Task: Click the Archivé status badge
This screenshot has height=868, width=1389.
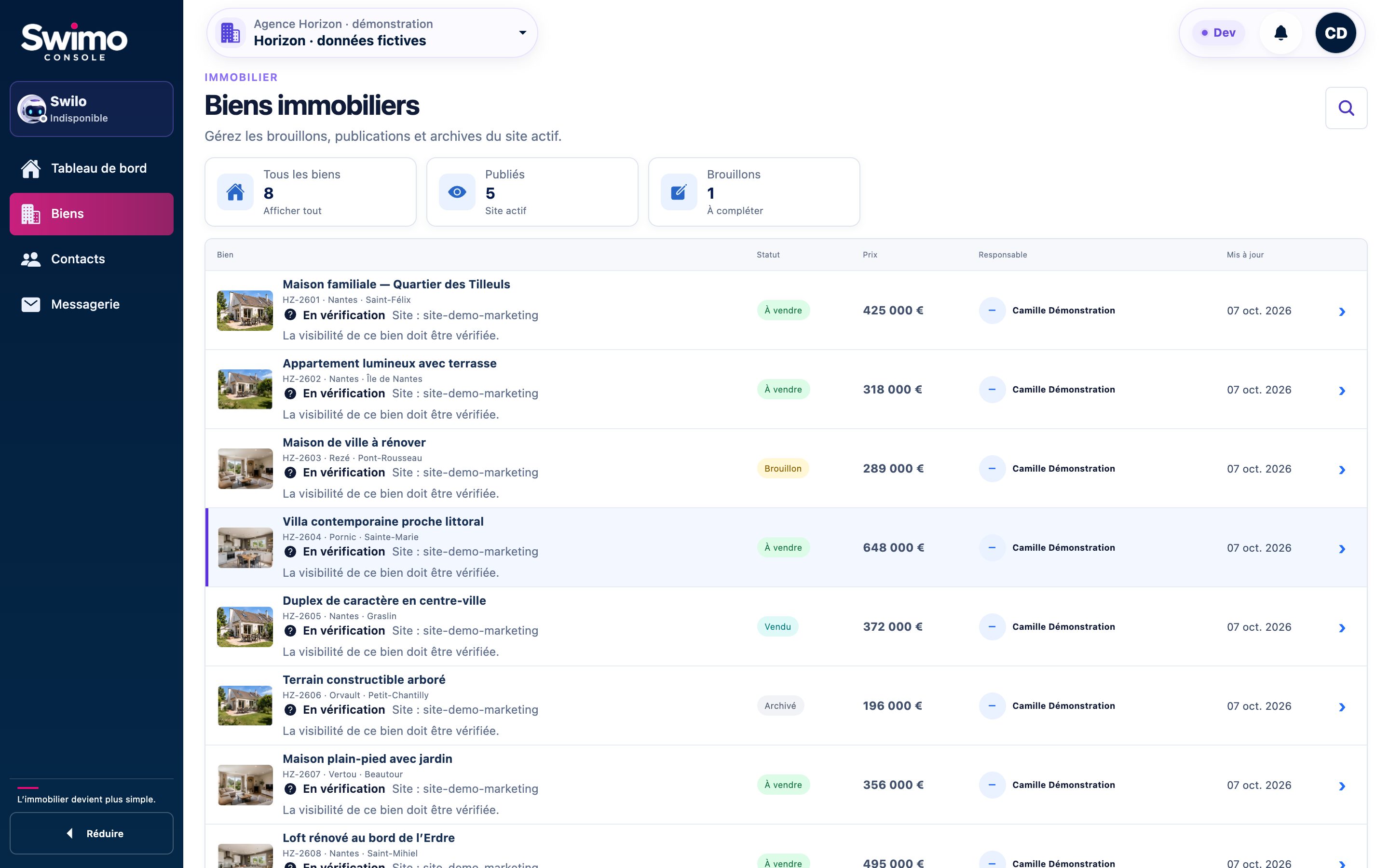Action: coord(780,706)
